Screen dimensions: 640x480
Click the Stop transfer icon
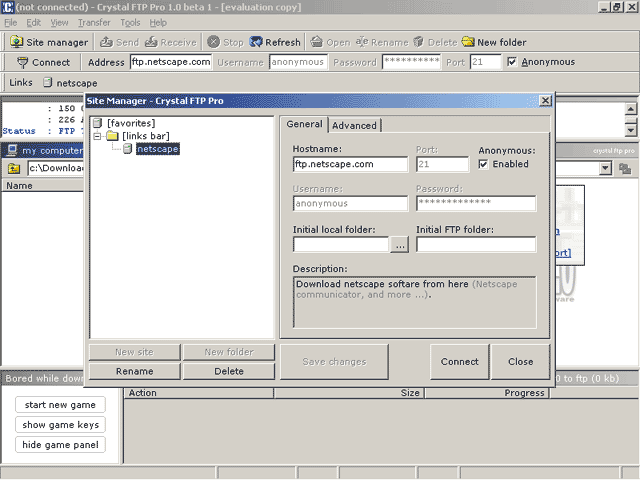213,42
